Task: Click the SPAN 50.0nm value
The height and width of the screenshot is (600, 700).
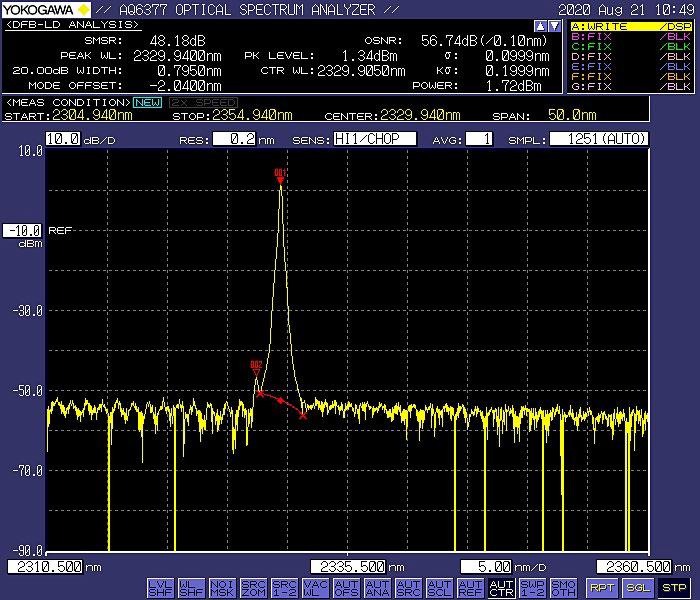Action: click(x=572, y=115)
